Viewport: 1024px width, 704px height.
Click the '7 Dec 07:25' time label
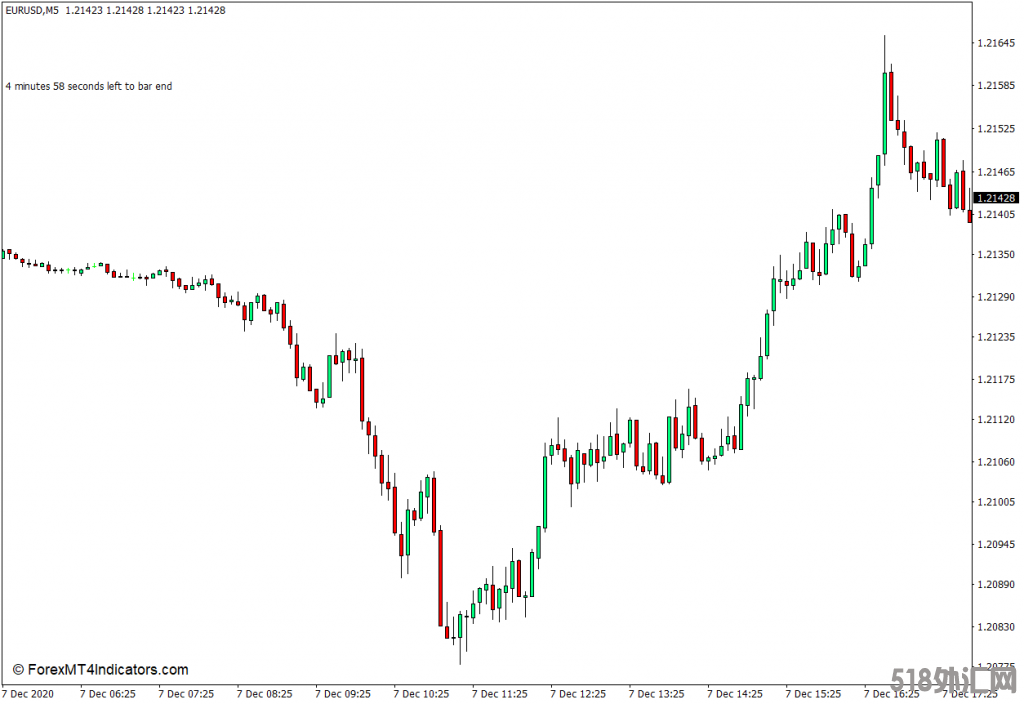click(186, 694)
